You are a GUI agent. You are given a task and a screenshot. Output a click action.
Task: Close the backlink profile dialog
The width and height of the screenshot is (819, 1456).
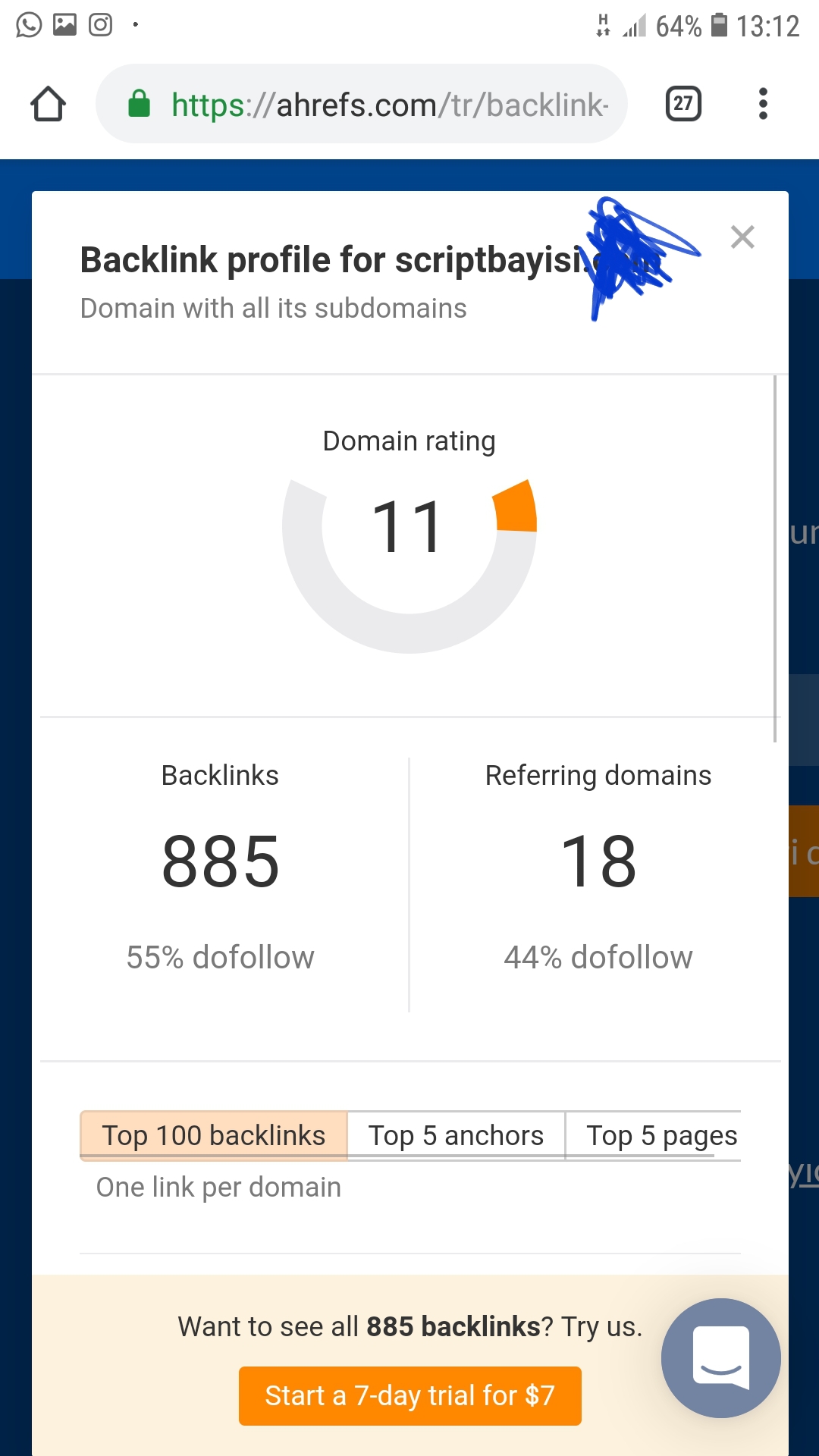[x=742, y=237]
